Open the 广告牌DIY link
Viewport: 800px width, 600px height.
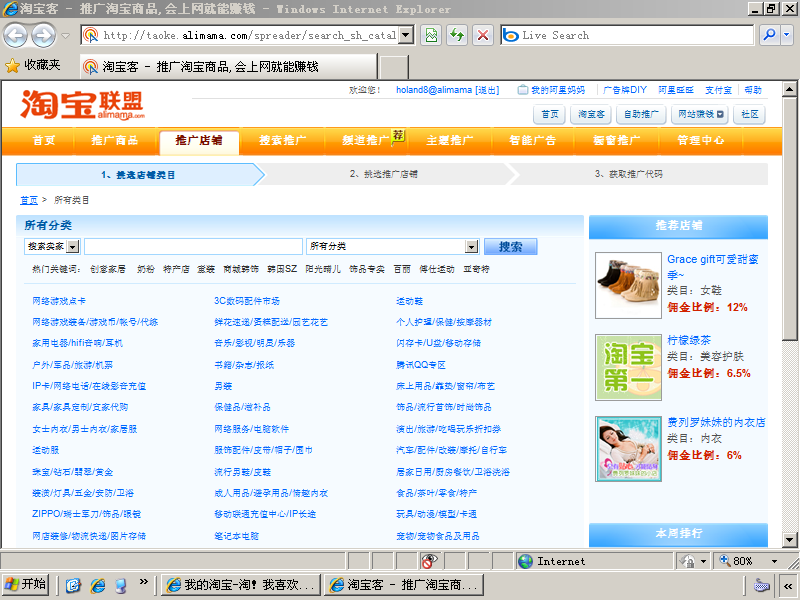point(624,90)
